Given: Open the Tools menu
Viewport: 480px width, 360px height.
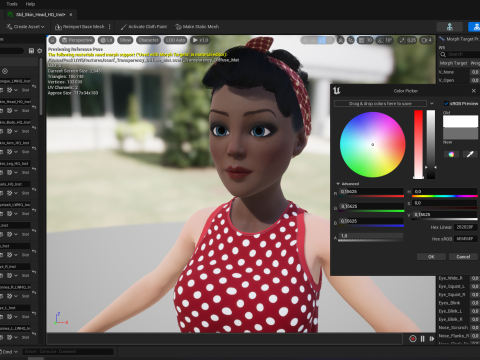Looking at the screenshot, I should pyautogui.click(x=12, y=4).
